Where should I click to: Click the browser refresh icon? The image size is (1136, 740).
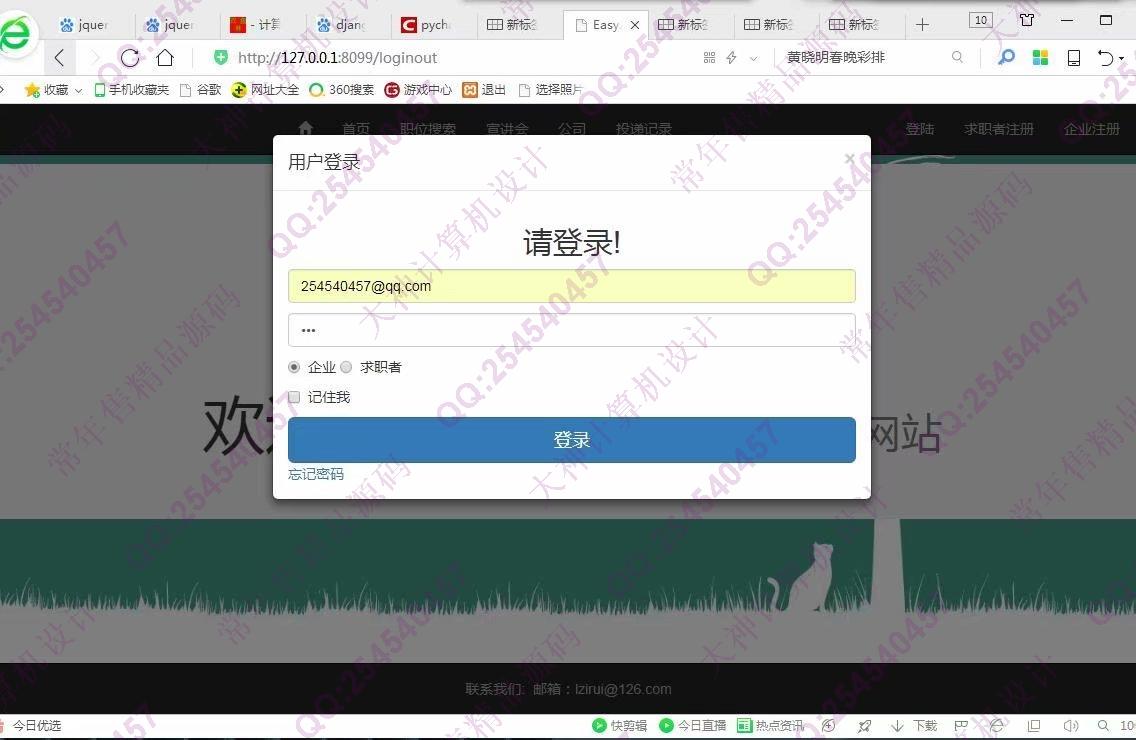tap(130, 58)
